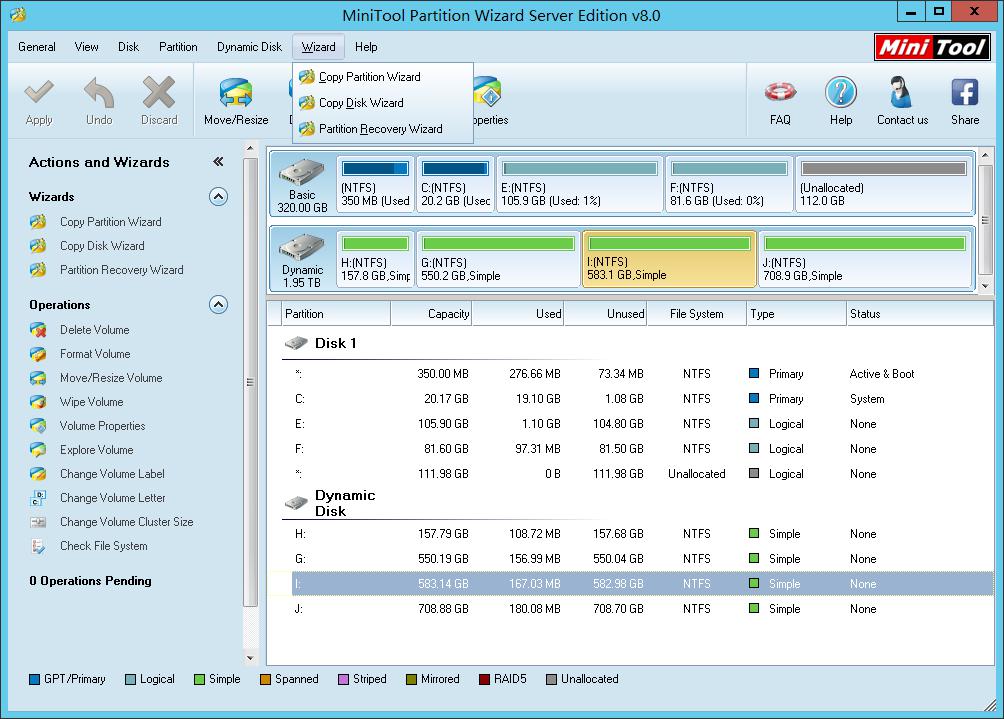Select the Unallocated 112.0 GB block
The width and height of the screenshot is (1004, 719).
pos(884,184)
